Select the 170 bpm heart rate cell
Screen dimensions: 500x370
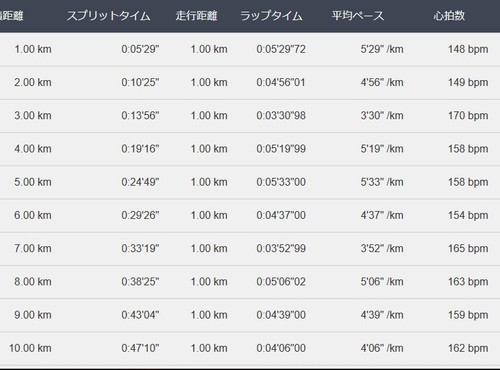coord(468,116)
